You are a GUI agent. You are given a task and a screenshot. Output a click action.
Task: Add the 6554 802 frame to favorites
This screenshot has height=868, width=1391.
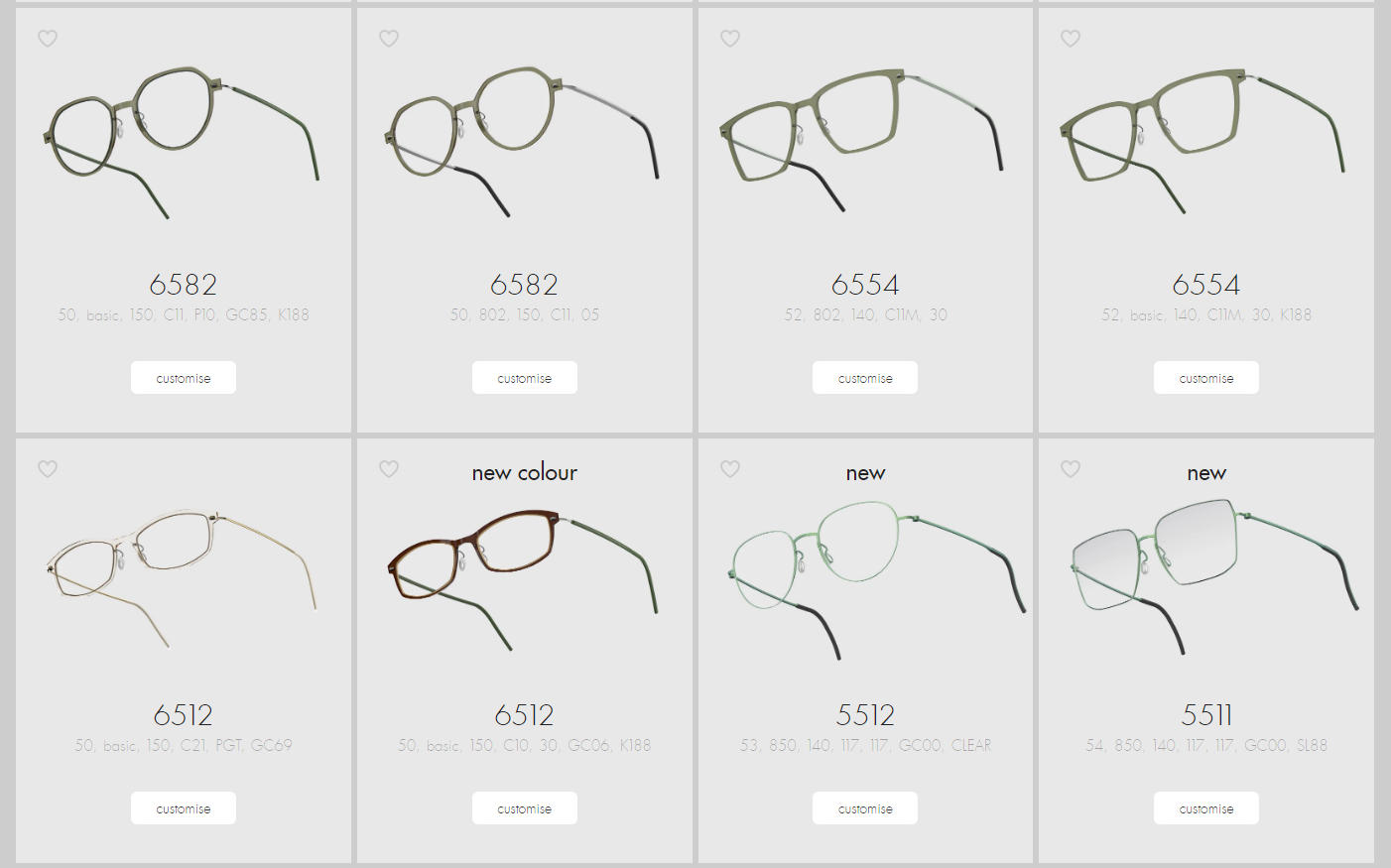coord(730,39)
